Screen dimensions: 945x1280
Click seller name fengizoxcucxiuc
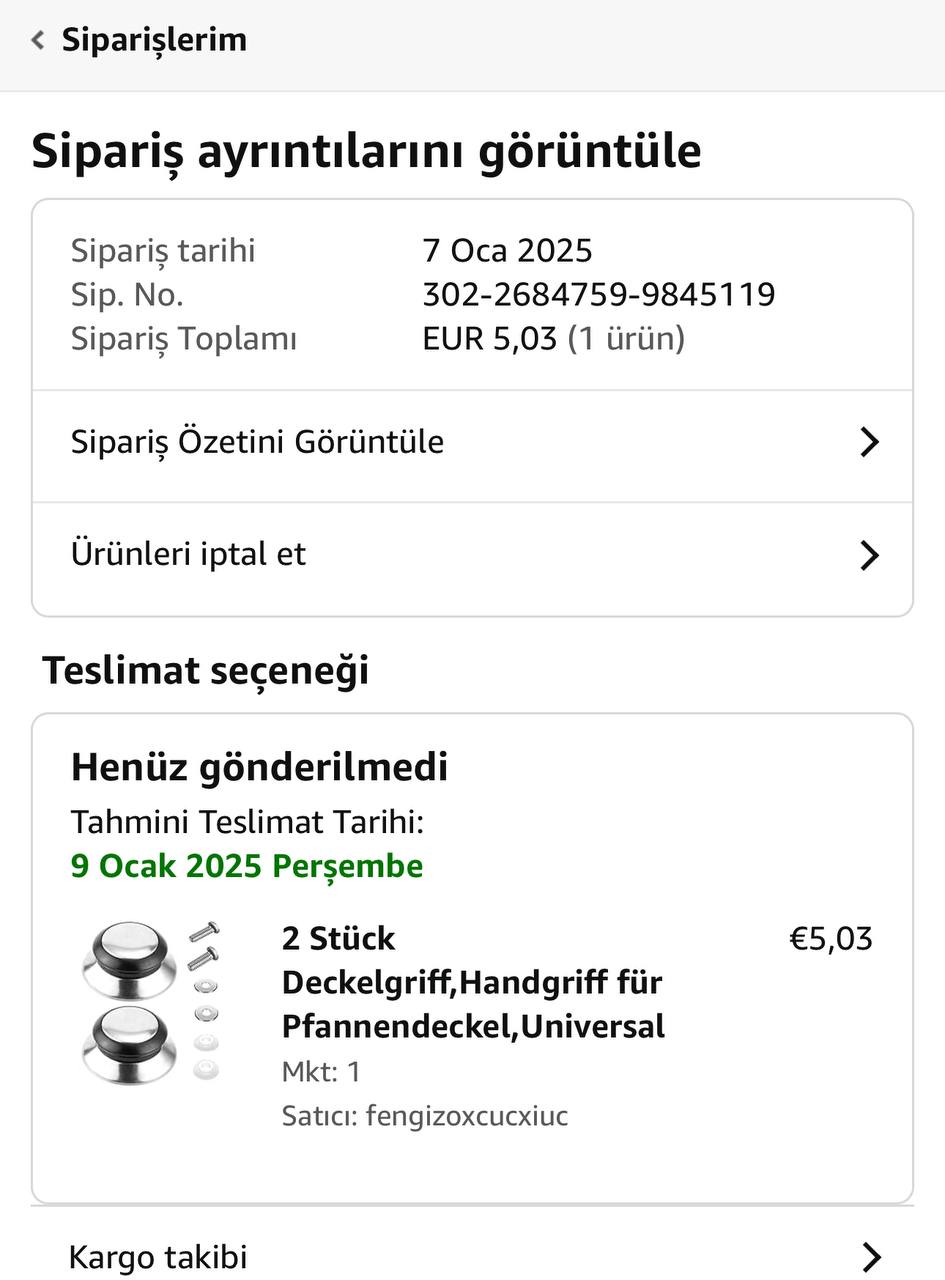click(x=466, y=1116)
